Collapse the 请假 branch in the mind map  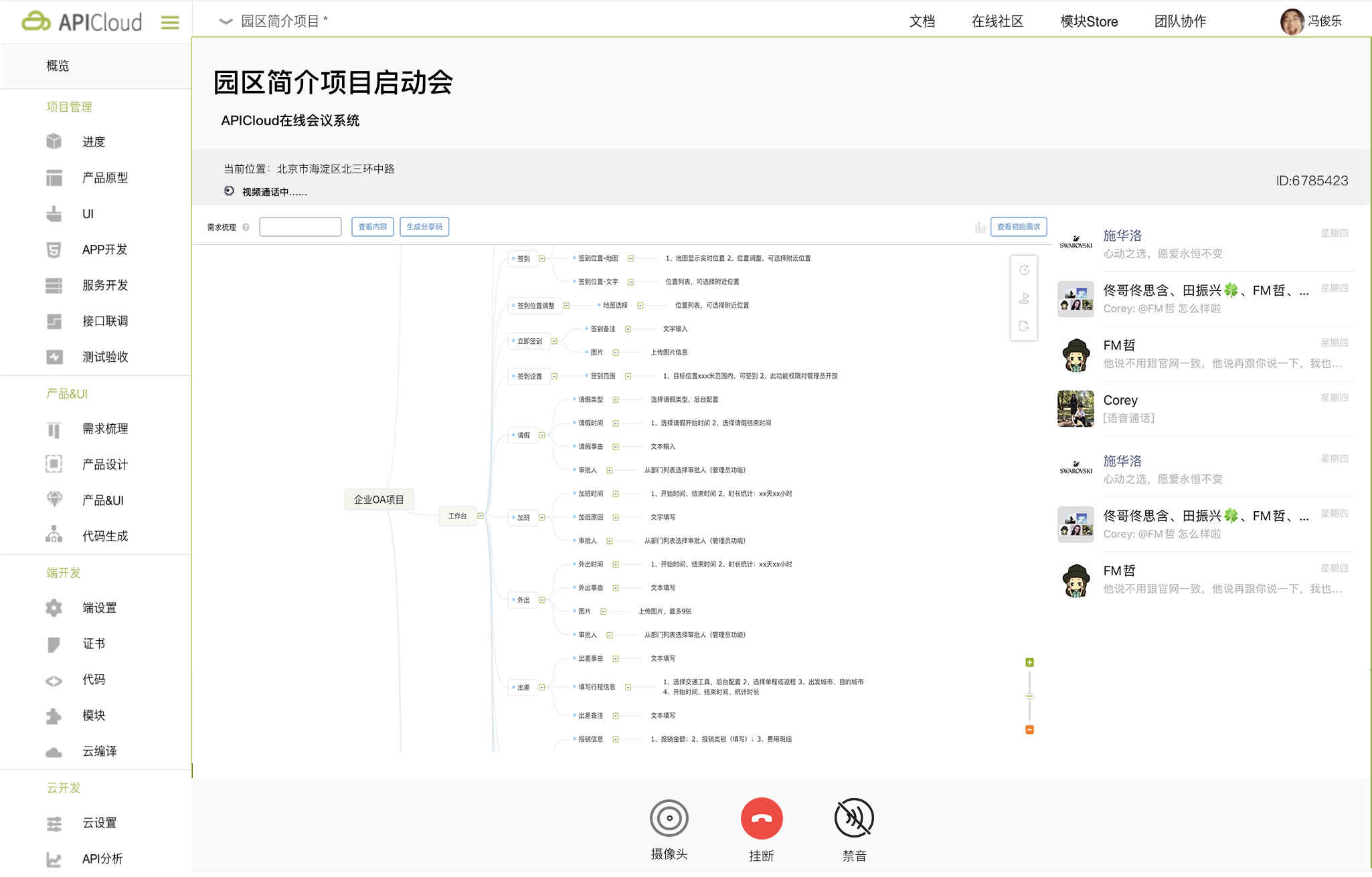(x=541, y=435)
